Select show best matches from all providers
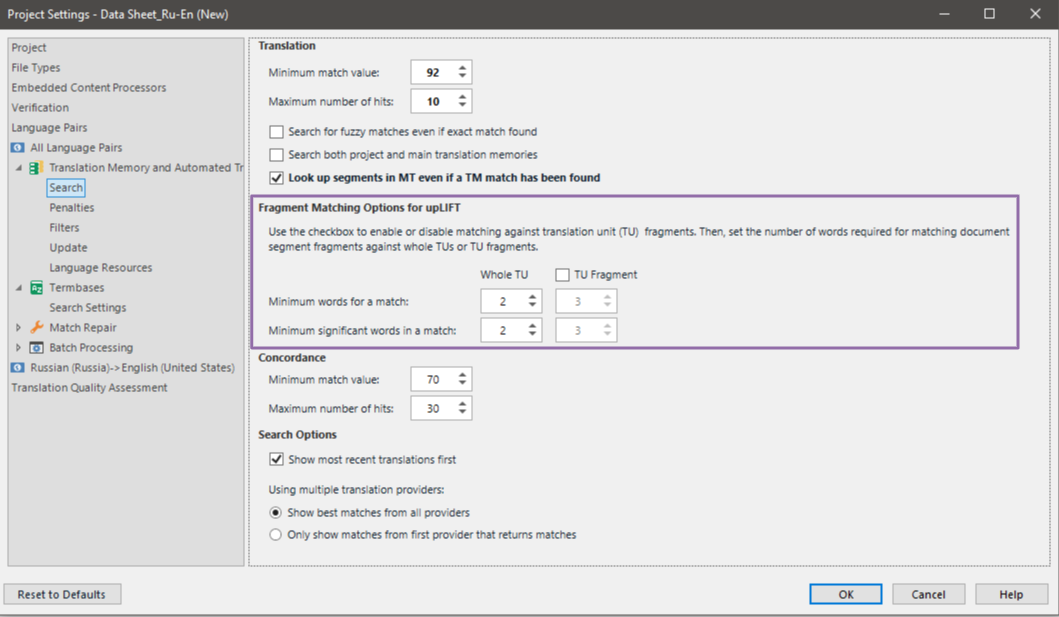Screen dimensions: 1059x617 (276, 512)
